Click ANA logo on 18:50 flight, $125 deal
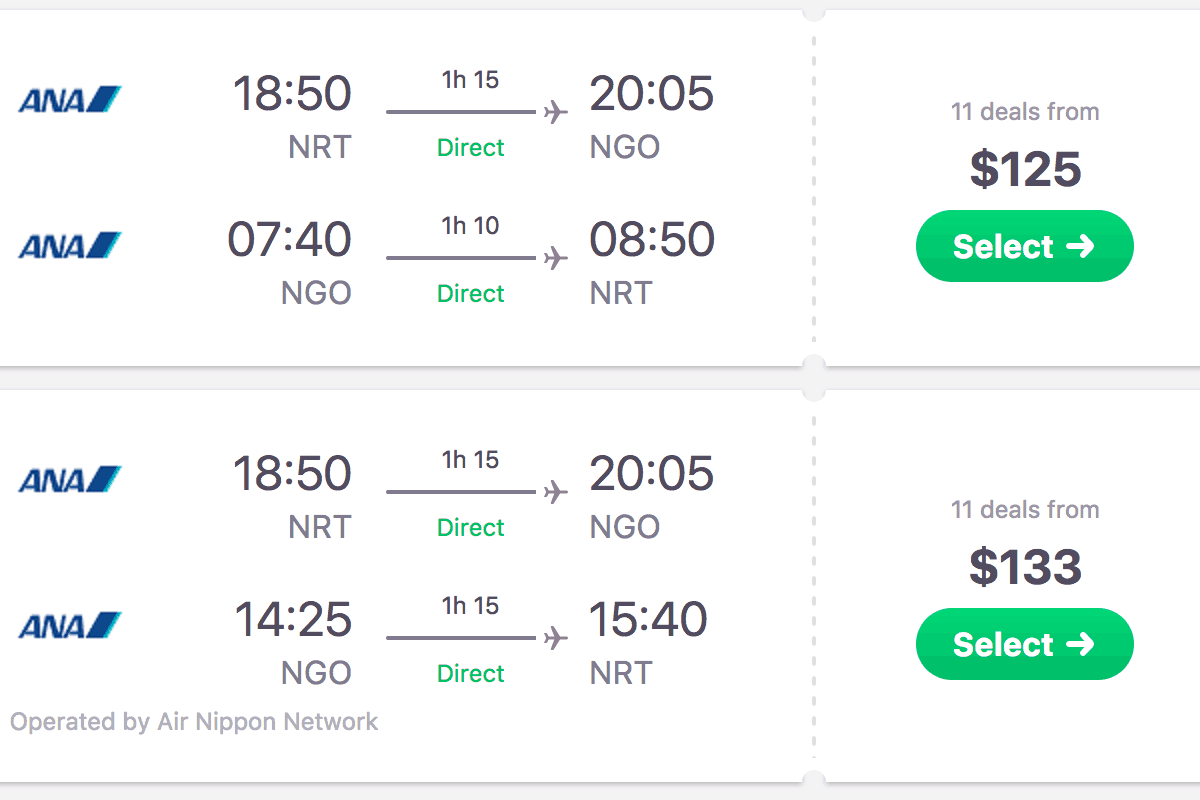1200x800 pixels. [69, 100]
